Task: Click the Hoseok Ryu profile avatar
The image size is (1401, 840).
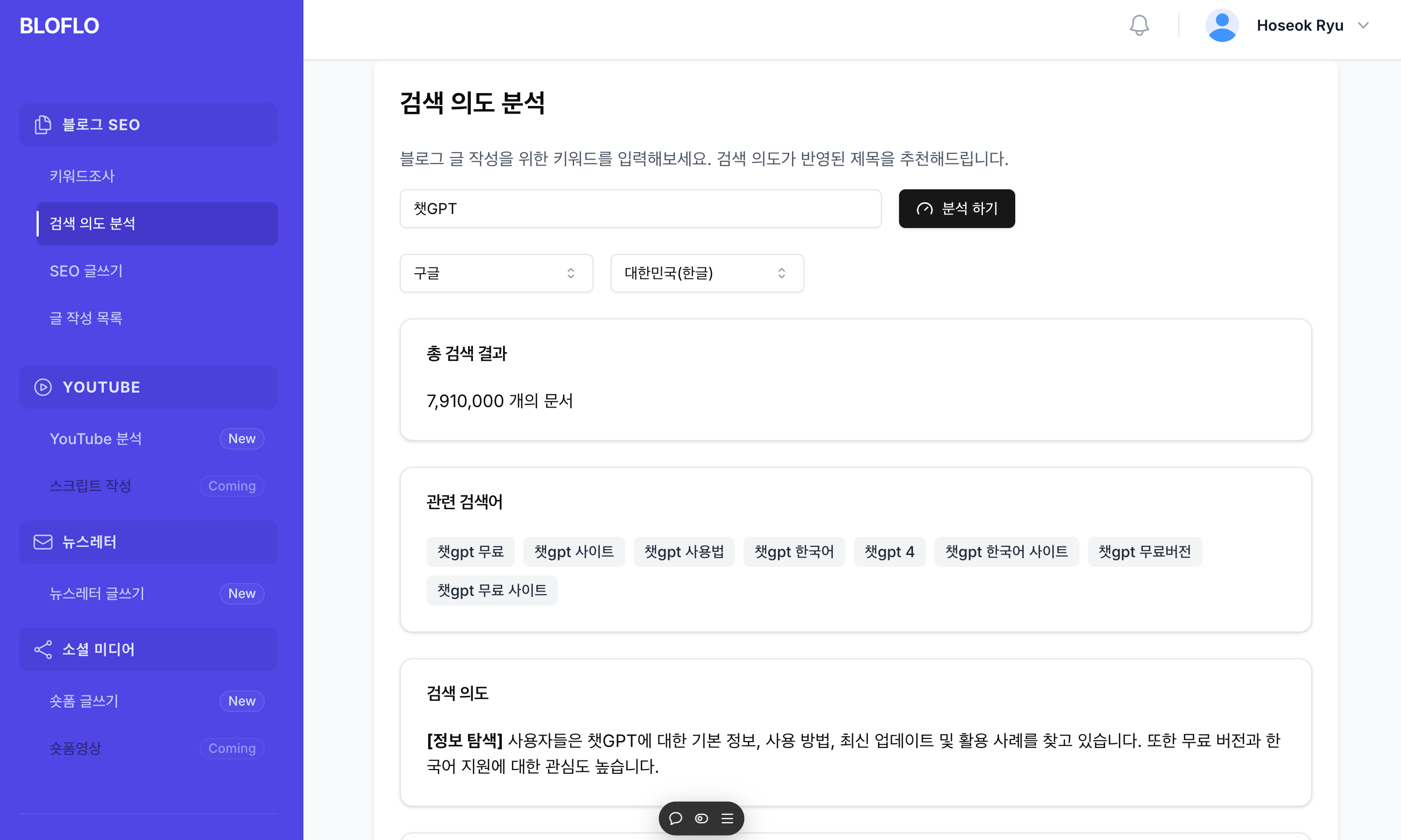Action: [1222, 25]
